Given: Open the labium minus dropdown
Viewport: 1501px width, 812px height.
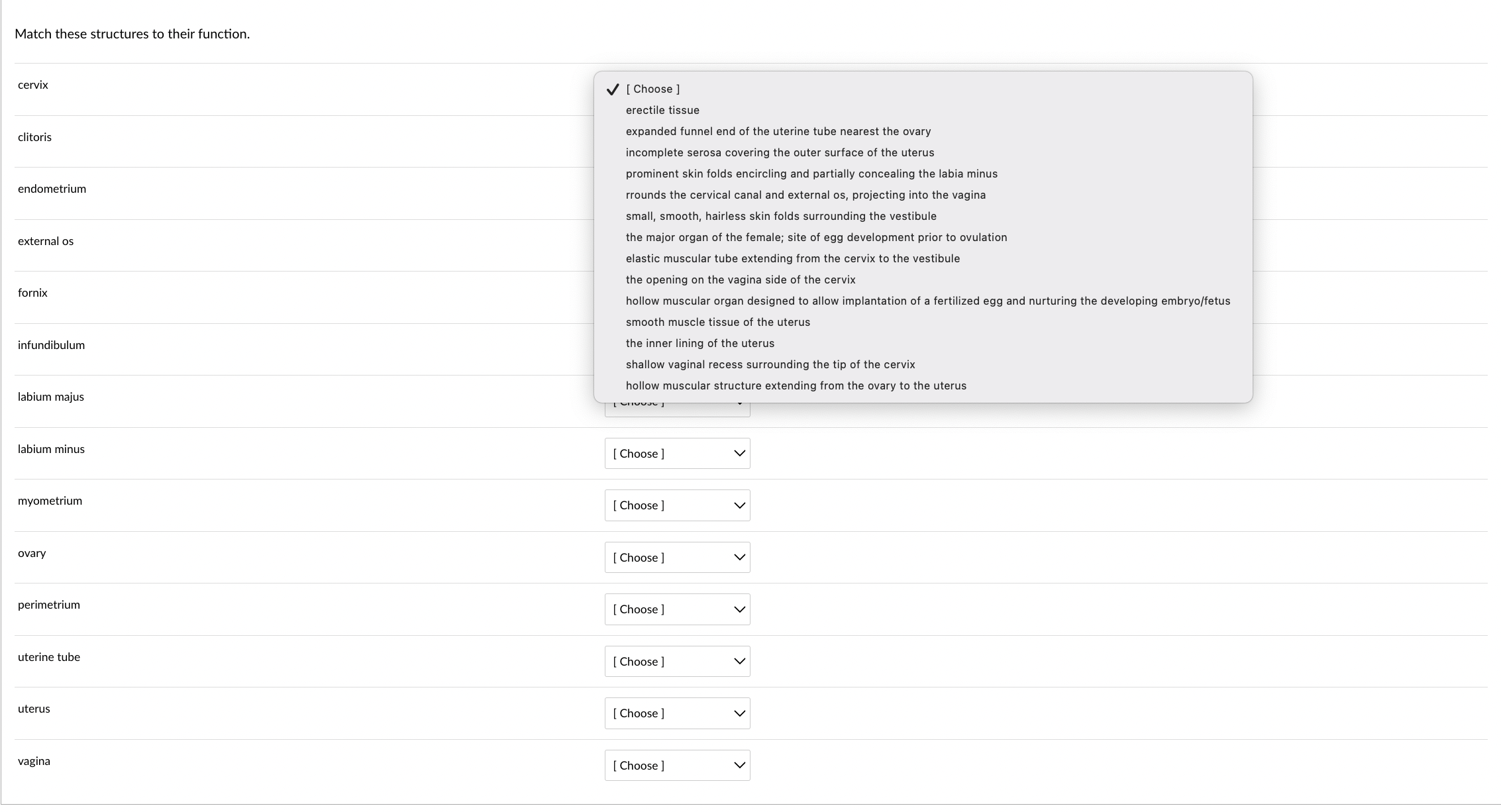Looking at the screenshot, I should 676,454.
